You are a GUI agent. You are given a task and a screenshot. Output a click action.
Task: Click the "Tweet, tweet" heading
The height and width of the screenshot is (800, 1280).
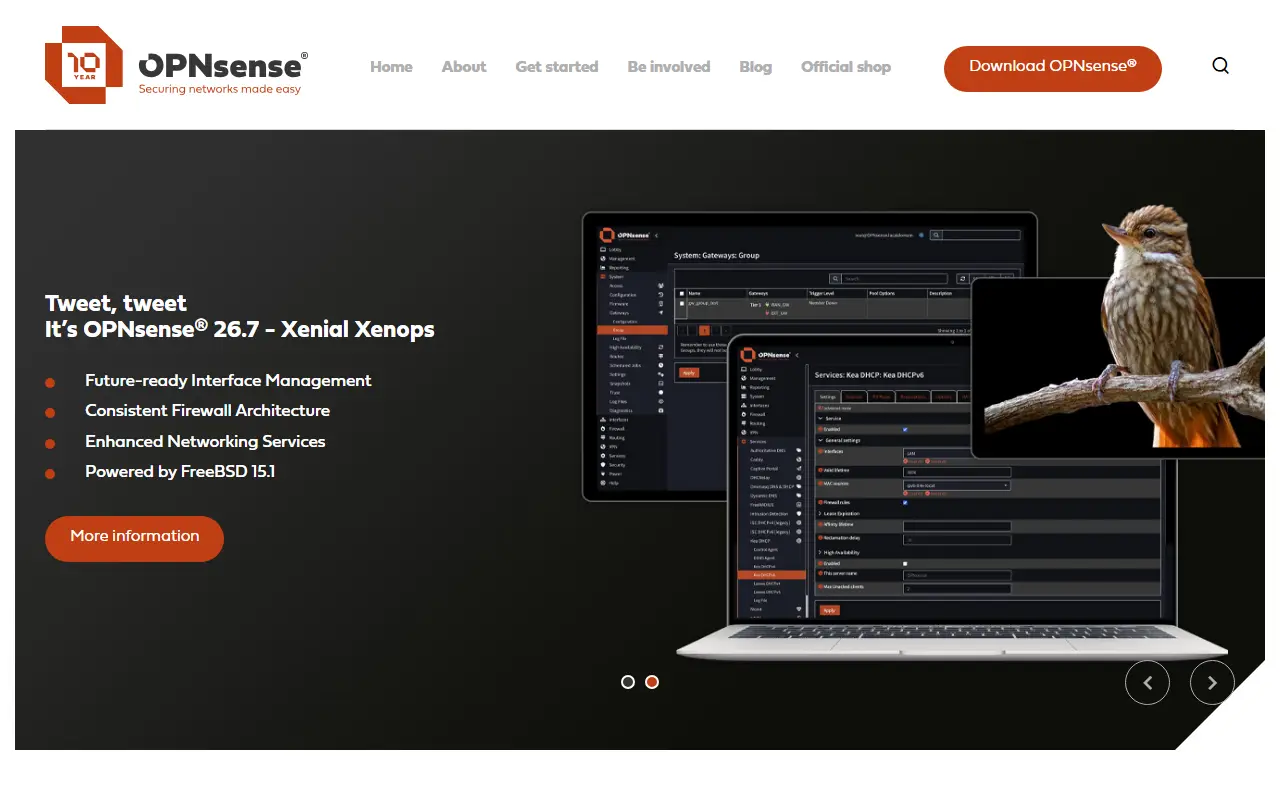pyautogui.click(x=116, y=303)
